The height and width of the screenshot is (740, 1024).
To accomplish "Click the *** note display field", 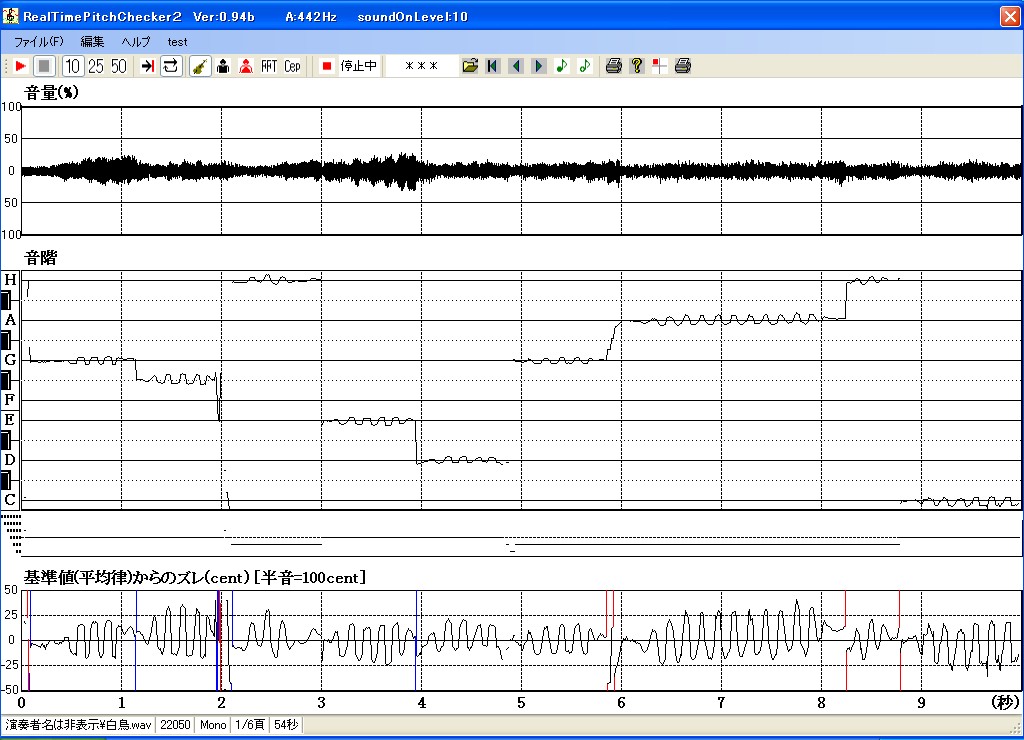I will click(421, 66).
